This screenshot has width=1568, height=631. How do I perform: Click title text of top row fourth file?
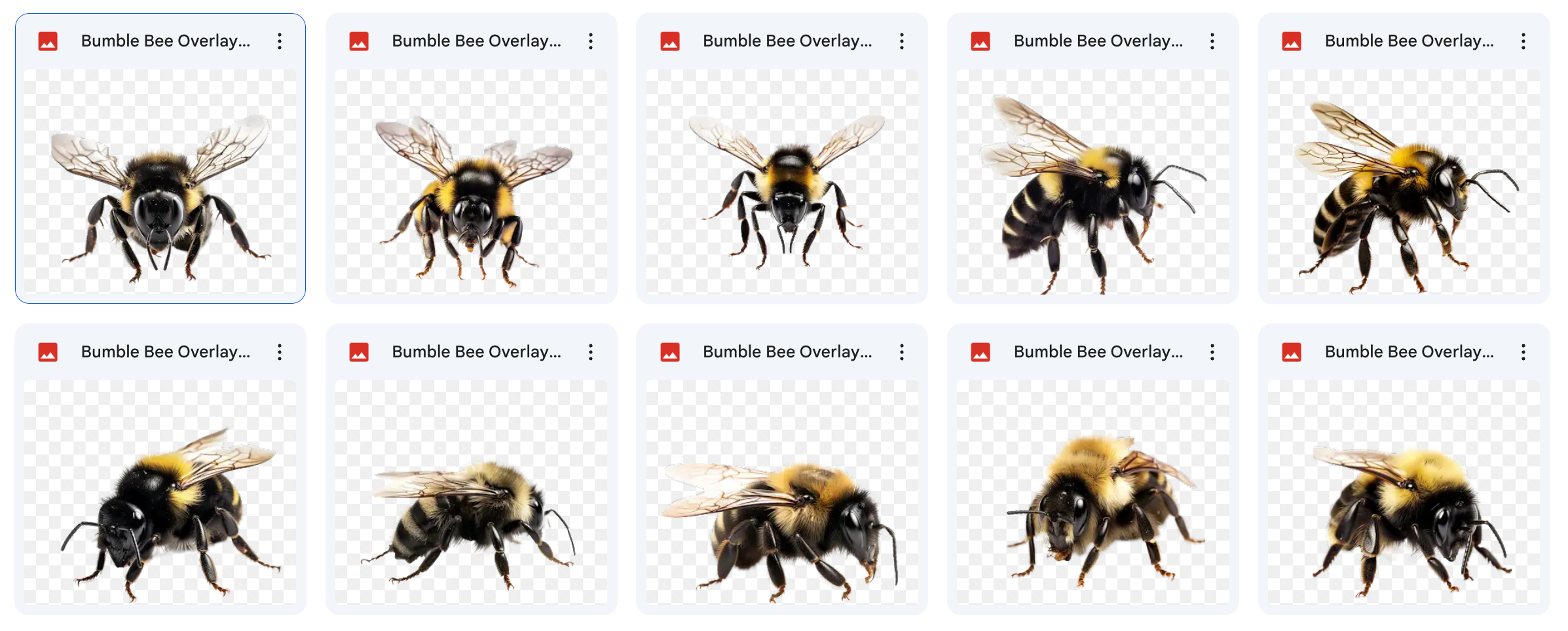click(1098, 41)
